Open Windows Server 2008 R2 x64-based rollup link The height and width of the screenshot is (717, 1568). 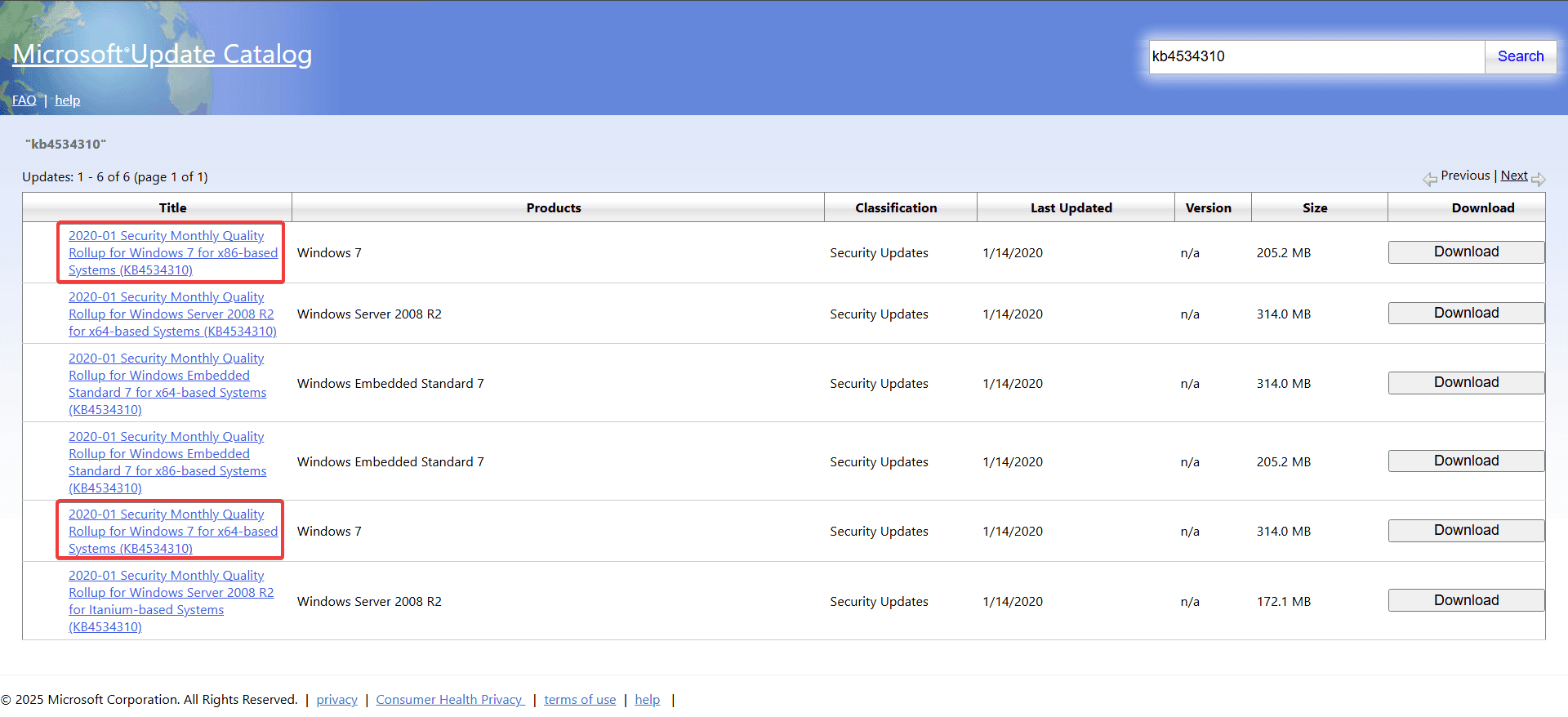coord(172,314)
